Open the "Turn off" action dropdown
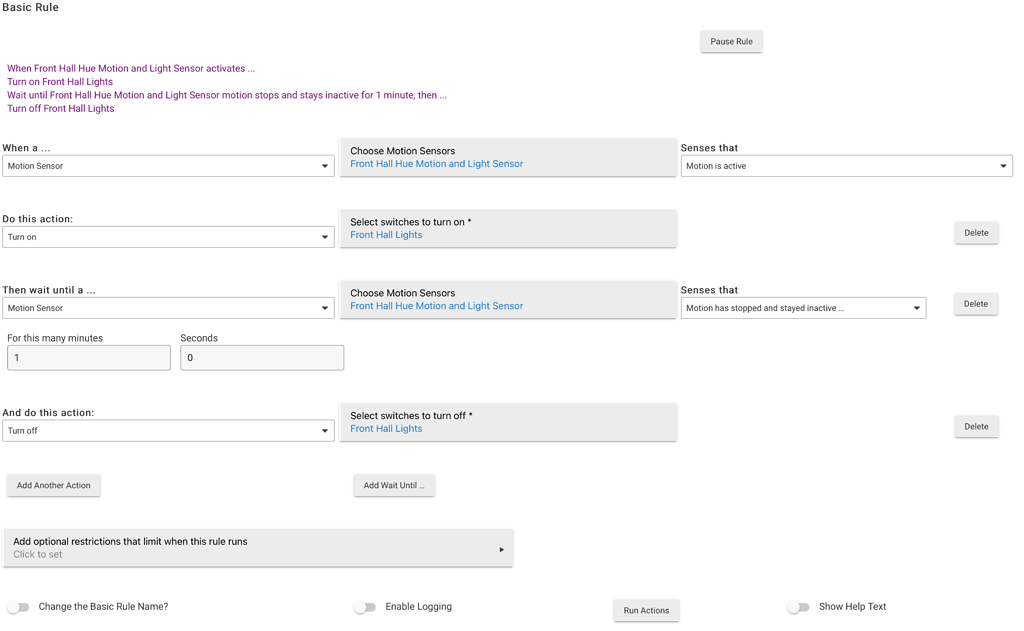This screenshot has width=1024, height=631. (168, 430)
